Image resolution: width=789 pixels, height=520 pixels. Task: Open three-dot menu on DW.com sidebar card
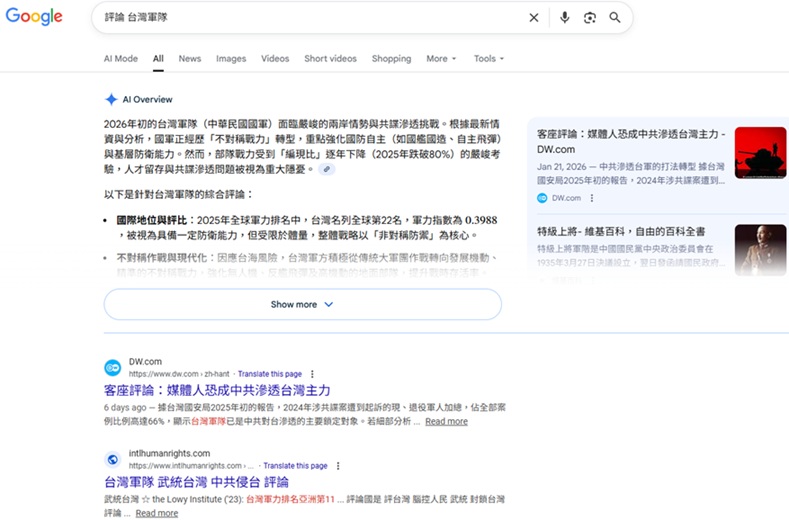[x=590, y=198]
